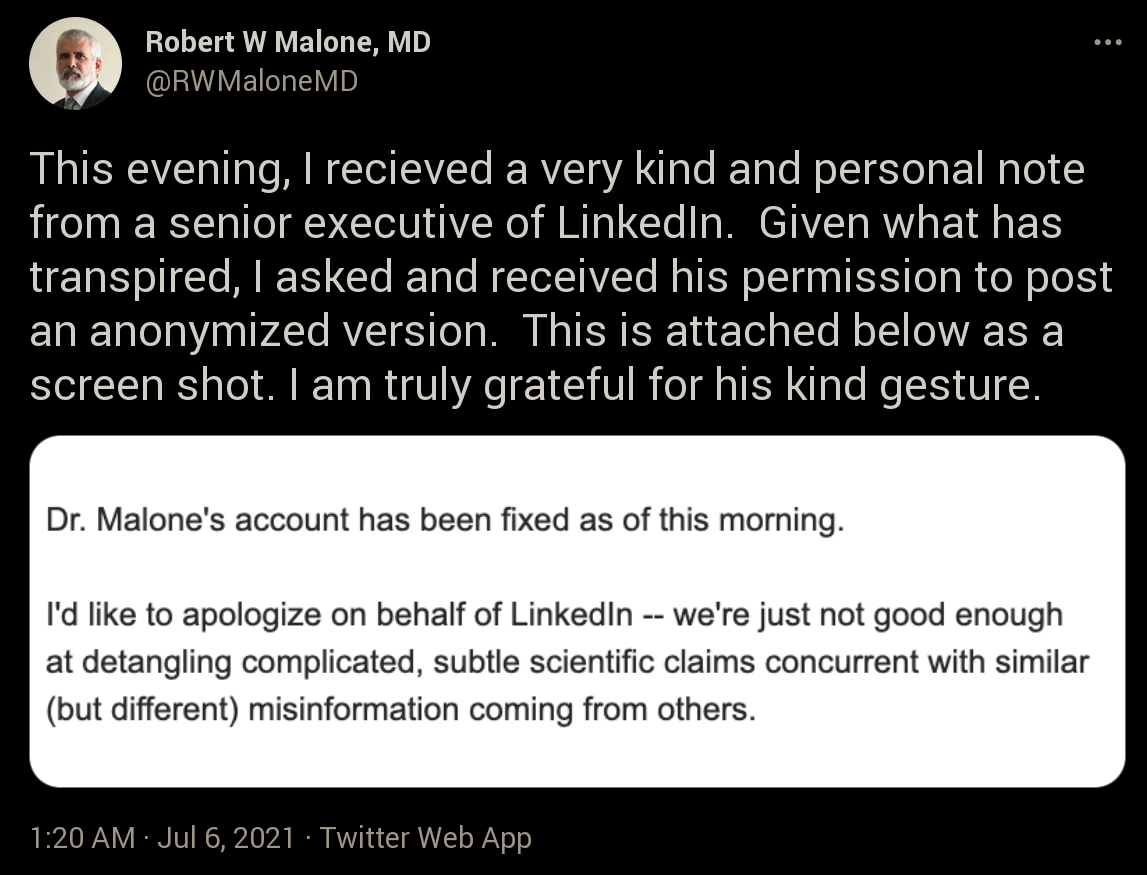Click the word 'recieved' in the first line
This screenshot has height=875, width=1147.
tap(409, 169)
